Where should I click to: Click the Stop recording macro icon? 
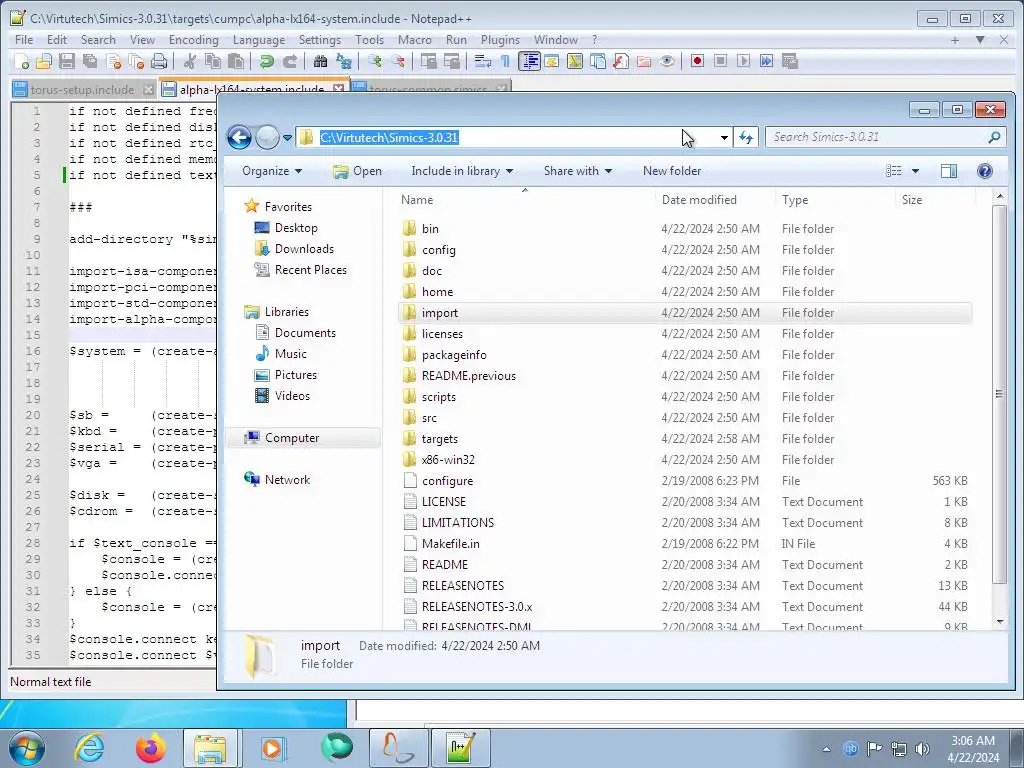(720, 61)
